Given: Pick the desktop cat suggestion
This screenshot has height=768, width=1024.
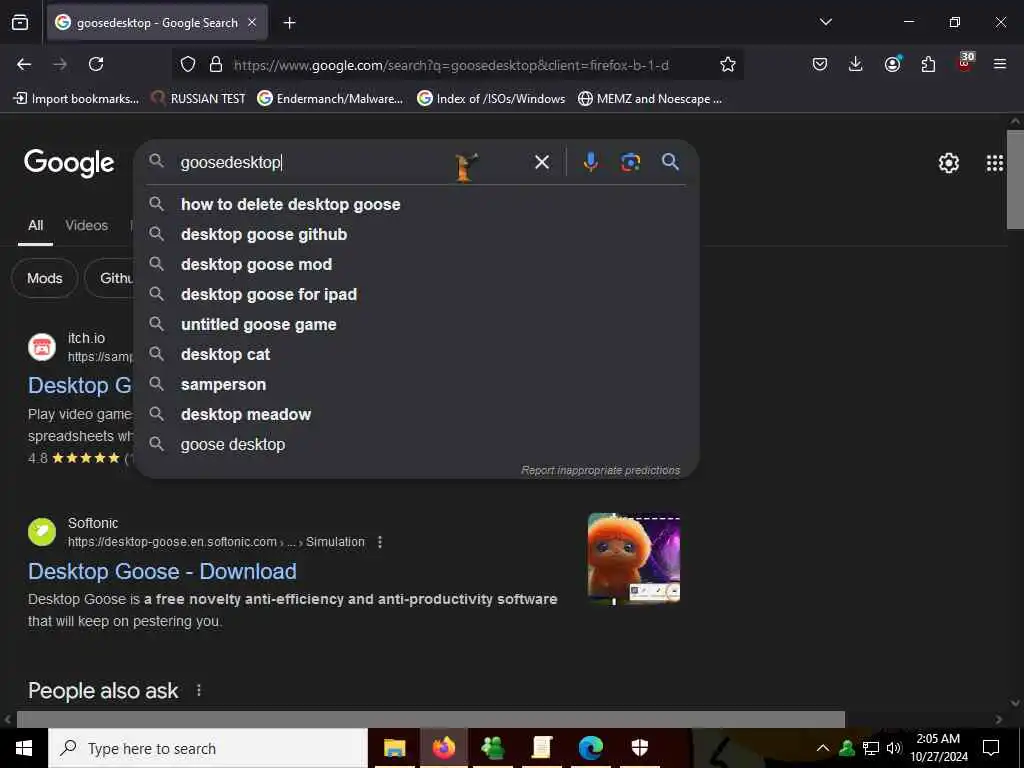Looking at the screenshot, I should point(416,355).
